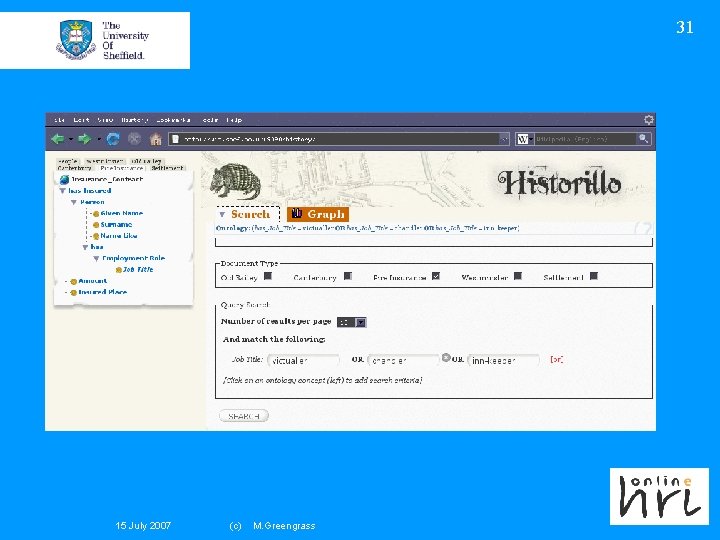This screenshot has width=720, height=540.
Task: Select the Canterbury ontology tab
Action: [x=74, y=168]
